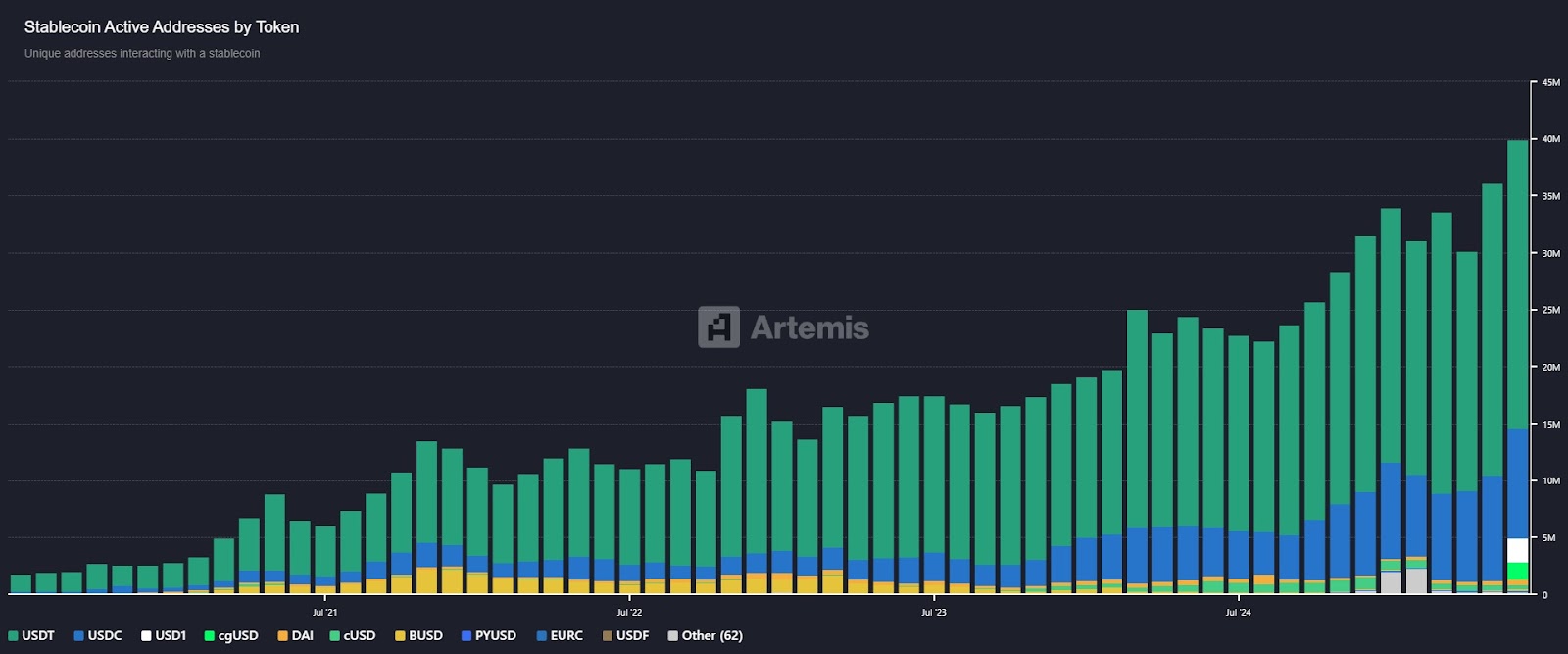Image resolution: width=1568 pixels, height=654 pixels.
Task: Click the Jul '22 axis label
Action: point(629,613)
